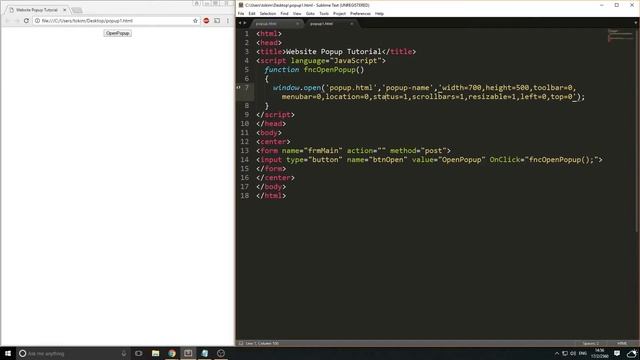Go back in Chrome history
Screen dimensions: 640x360
click(7, 20)
